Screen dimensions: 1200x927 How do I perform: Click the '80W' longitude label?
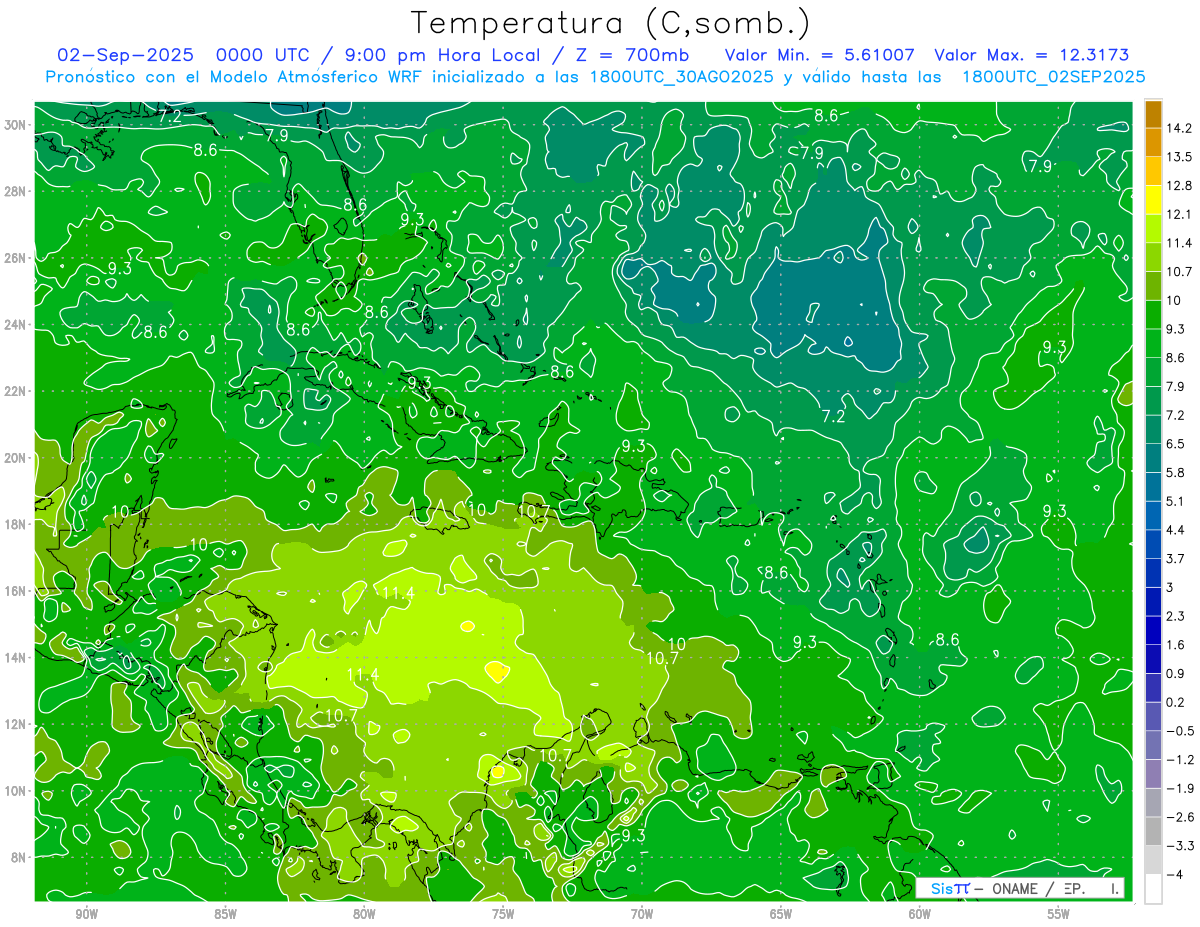pyautogui.click(x=364, y=914)
